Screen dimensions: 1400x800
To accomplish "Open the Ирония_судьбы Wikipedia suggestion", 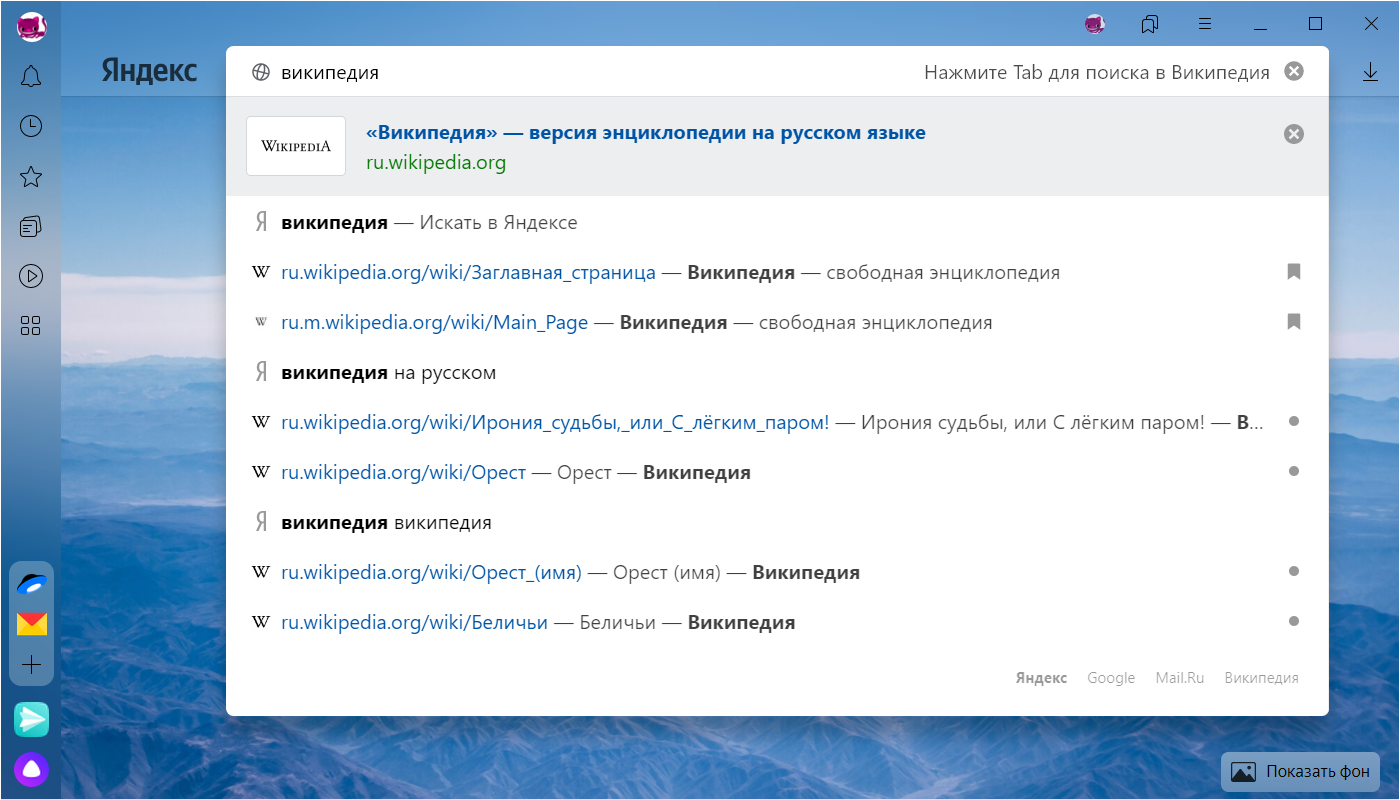I will (777, 422).
